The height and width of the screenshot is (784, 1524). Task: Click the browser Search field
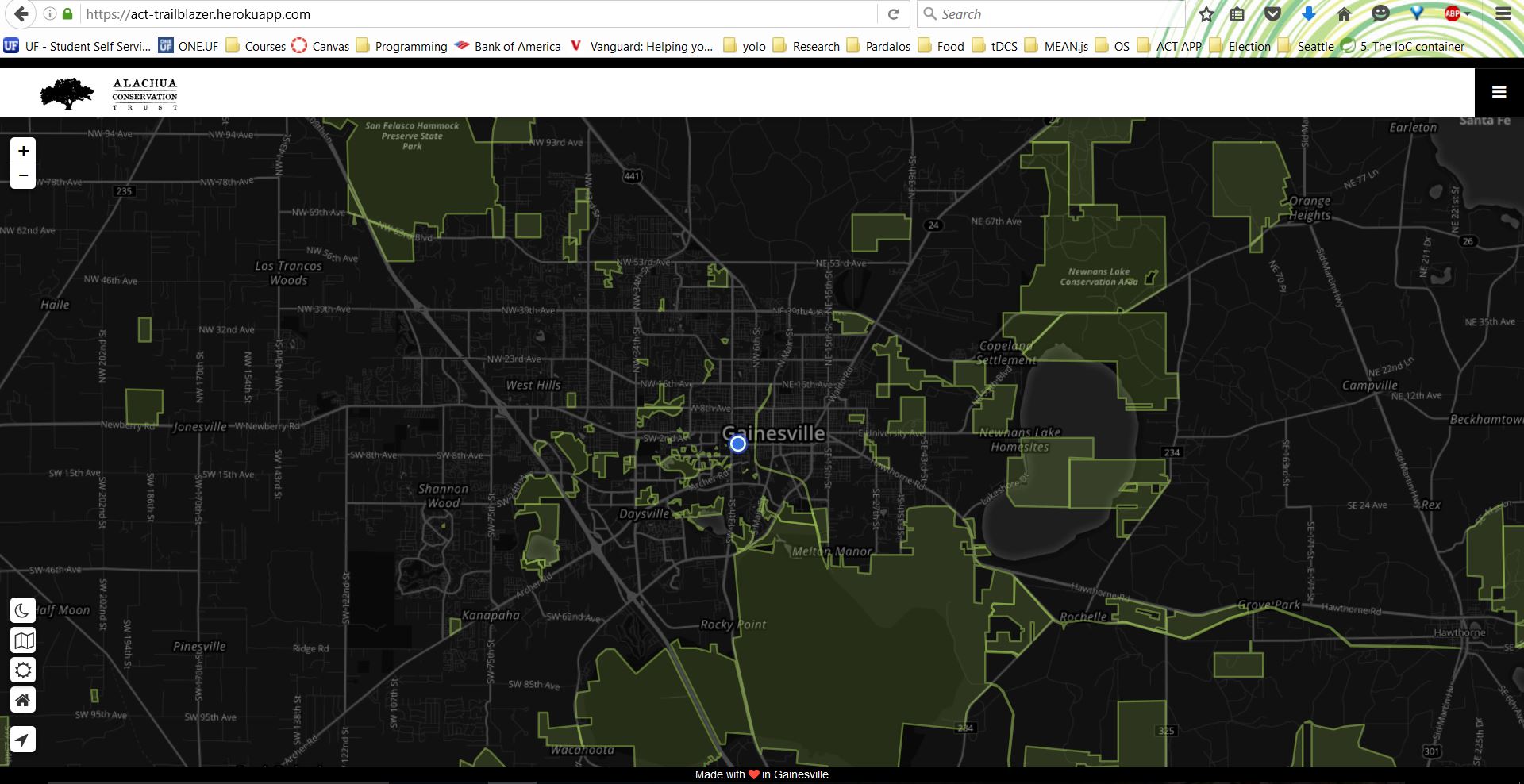pyautogui.click(x=1052, y=14)
